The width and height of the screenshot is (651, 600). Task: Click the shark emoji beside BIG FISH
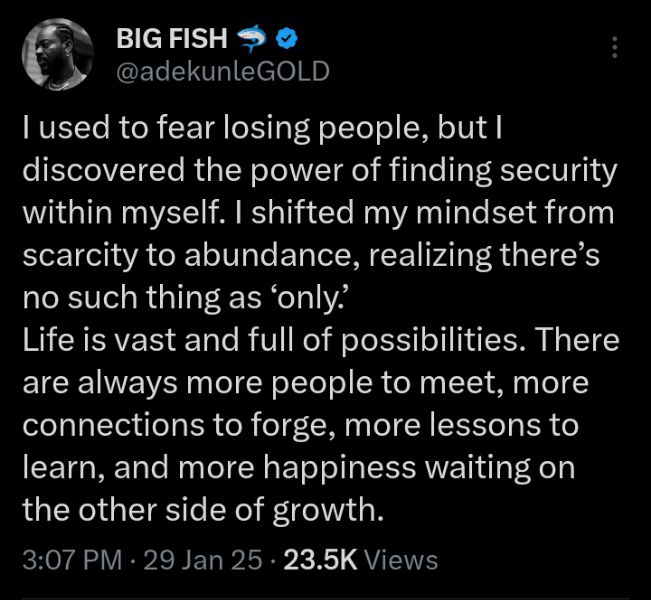[253, 40]
